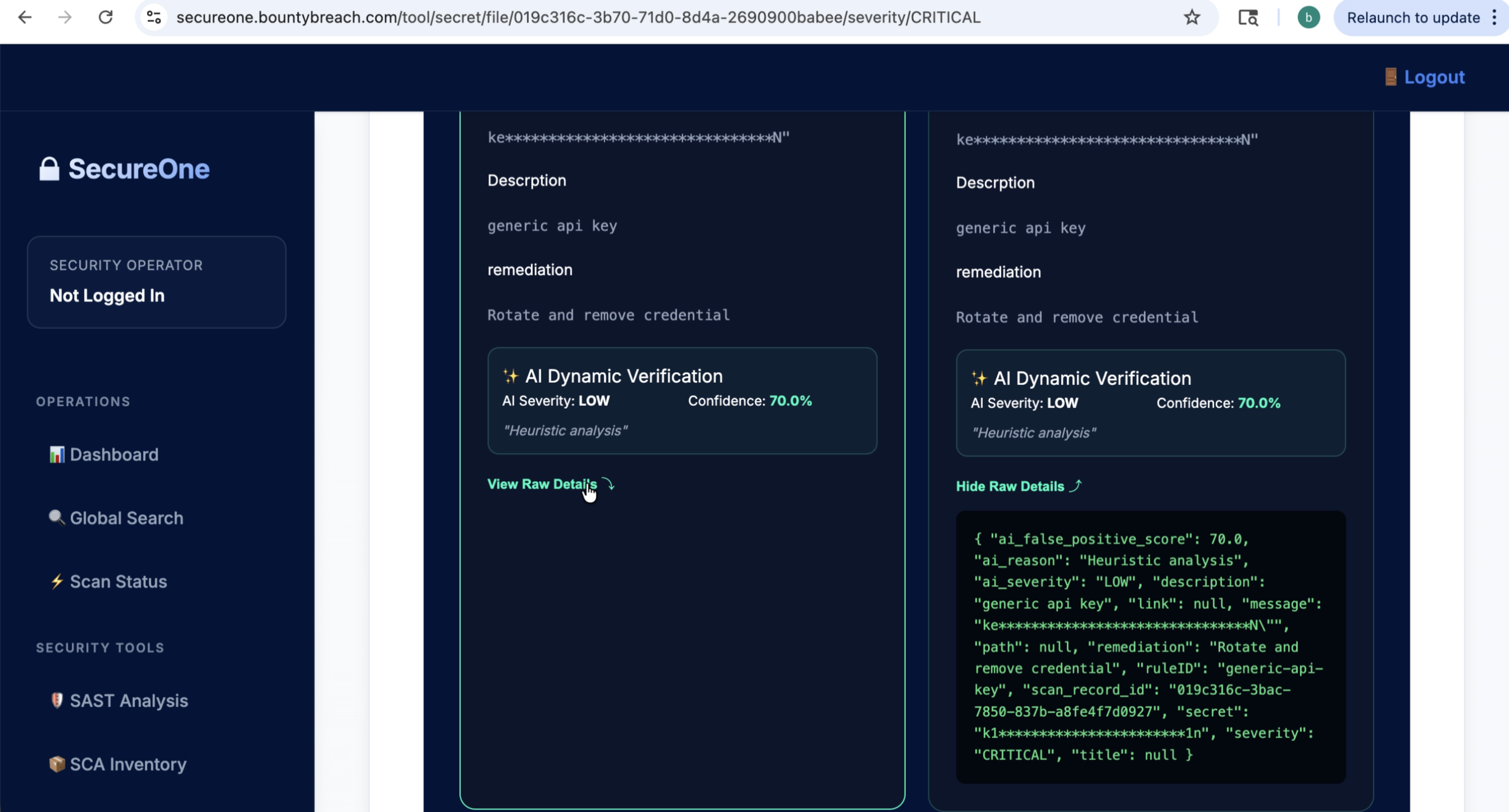
Task: Click the Dashboard bar chart icon
Action: point(57,454)
